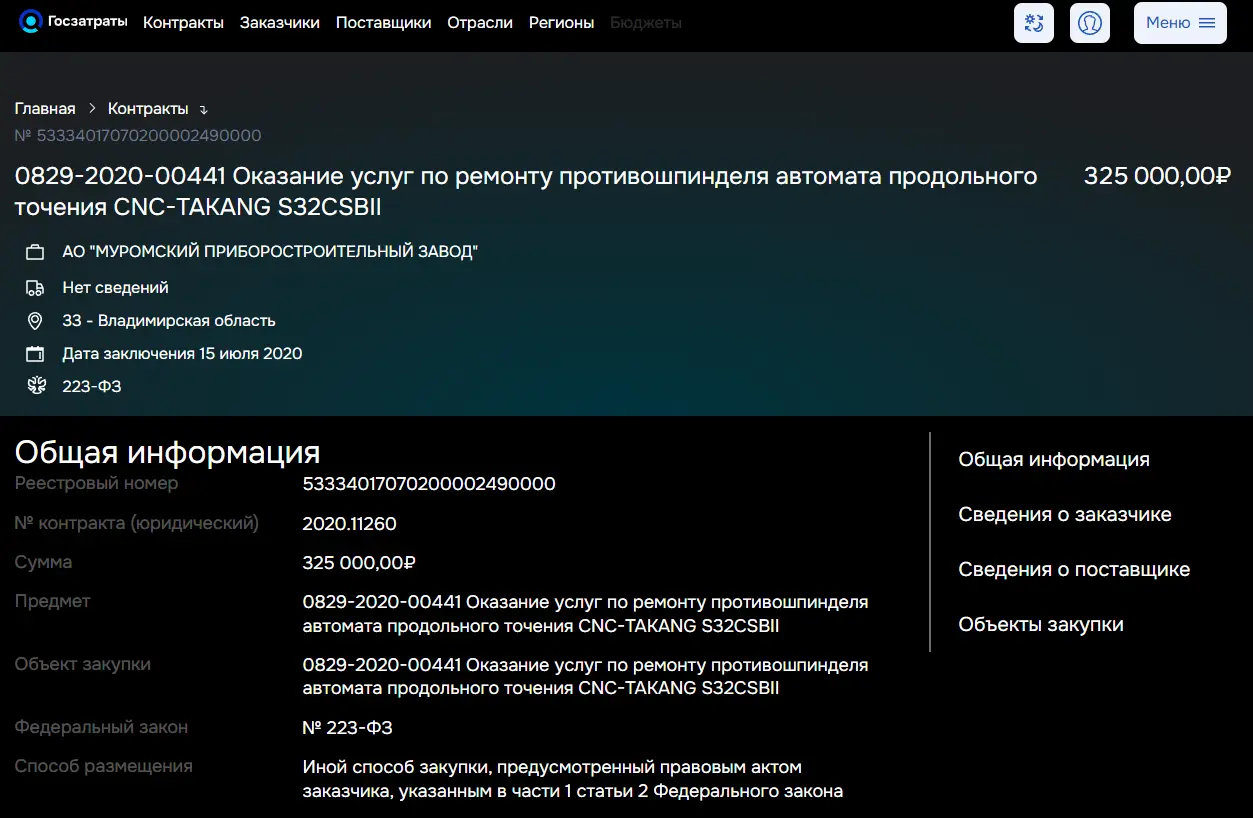Click the Объект закупки field label
The width and height of the screenshot is (1253, 818).
pyautogui.click(x=83, y=664)
